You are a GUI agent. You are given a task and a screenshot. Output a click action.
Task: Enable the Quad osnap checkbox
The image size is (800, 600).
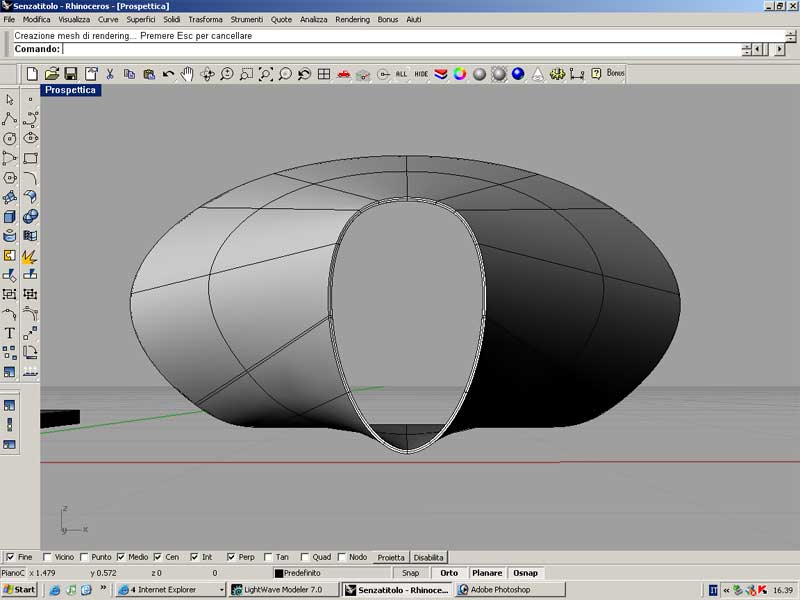point(304,557)
